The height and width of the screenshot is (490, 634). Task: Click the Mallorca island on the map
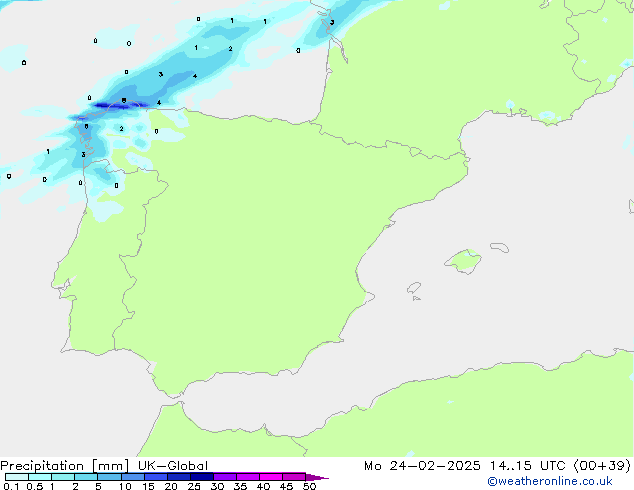(463, 261)
